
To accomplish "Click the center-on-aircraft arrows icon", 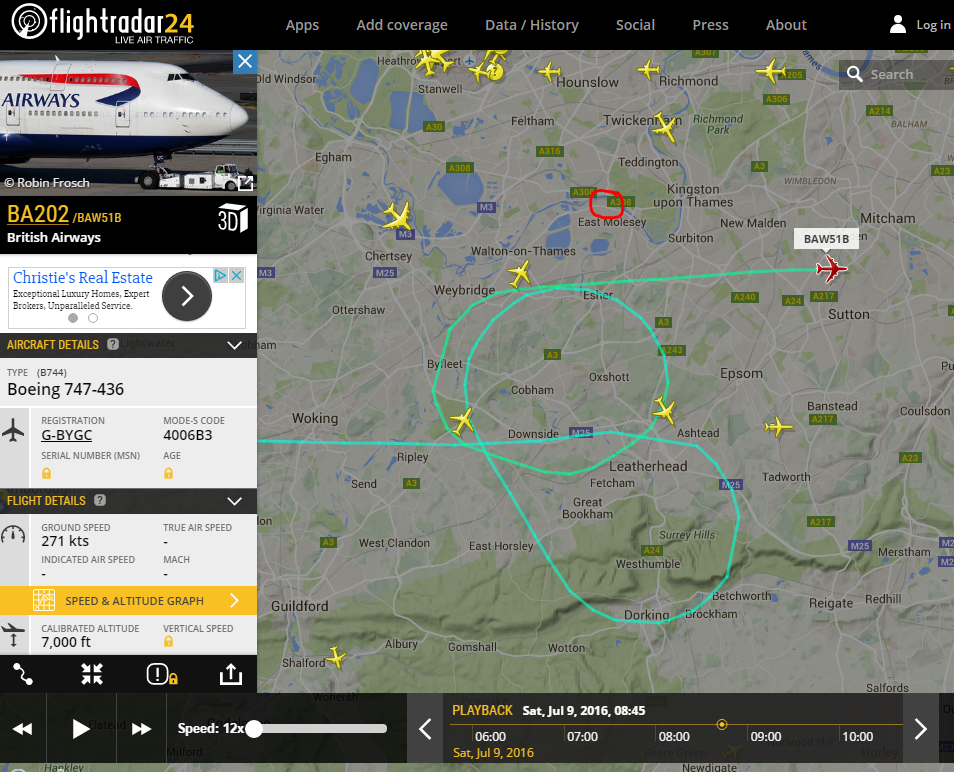I will 92,674.
